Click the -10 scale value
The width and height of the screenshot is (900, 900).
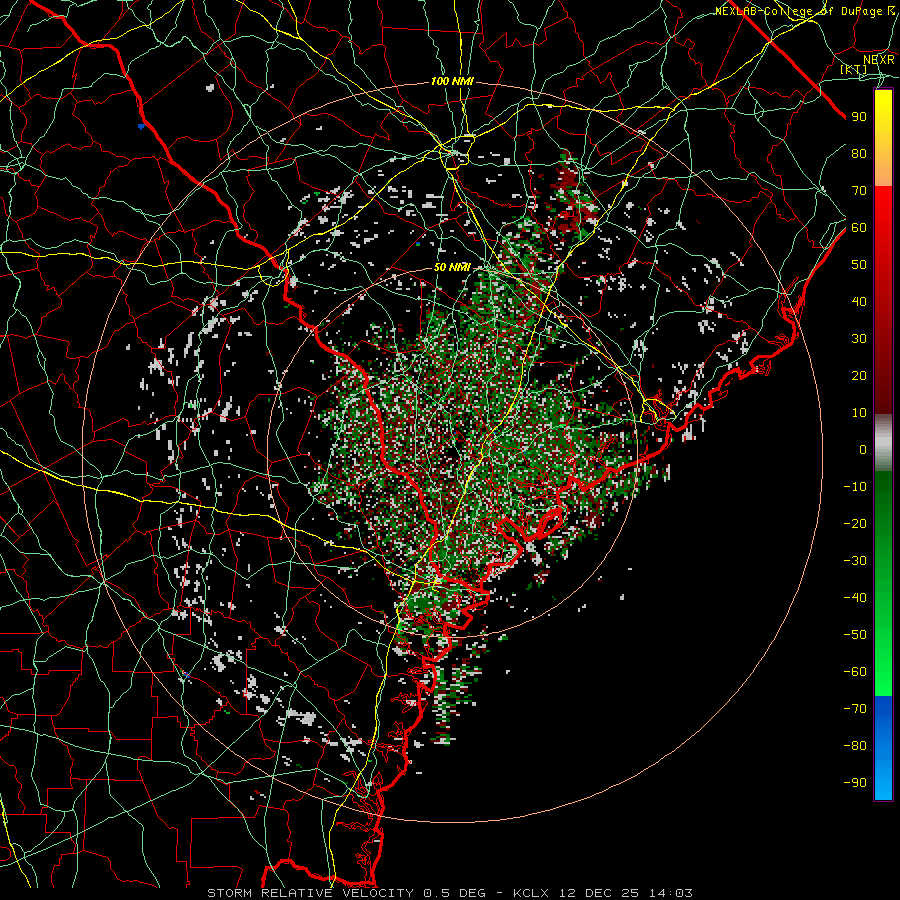pyautogui.click(x=855, y=487)
